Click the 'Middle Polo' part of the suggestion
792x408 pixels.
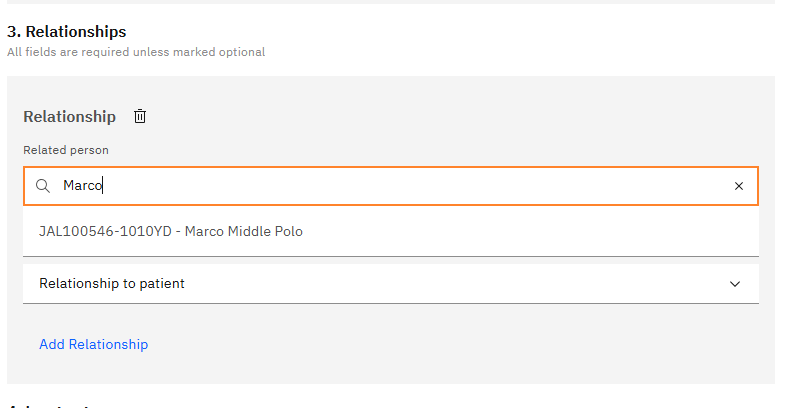[265, 231]
